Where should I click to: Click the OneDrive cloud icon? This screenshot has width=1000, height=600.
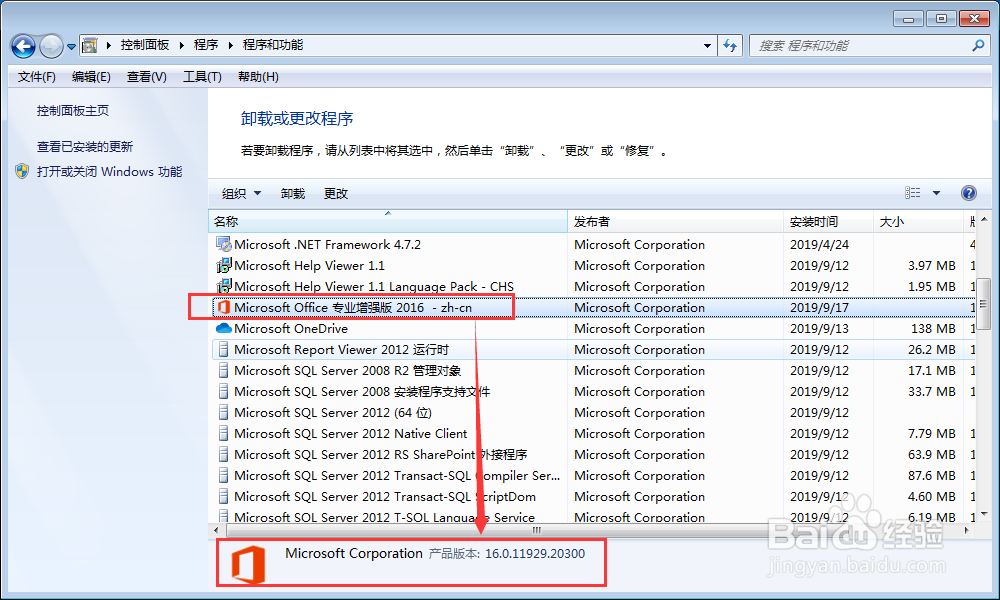(223, 328)
